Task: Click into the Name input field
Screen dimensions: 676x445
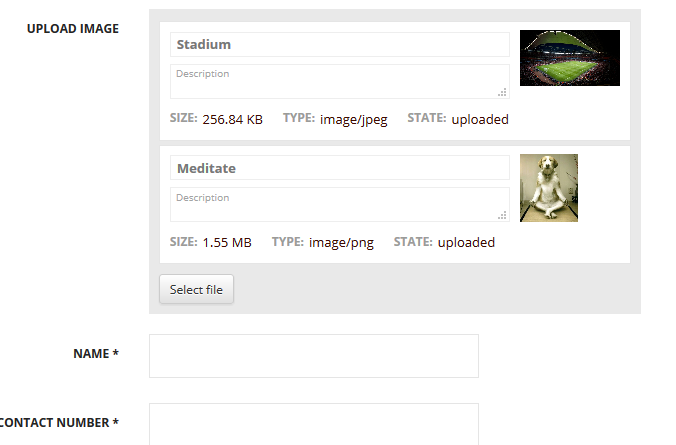Action: pos(313,356)
